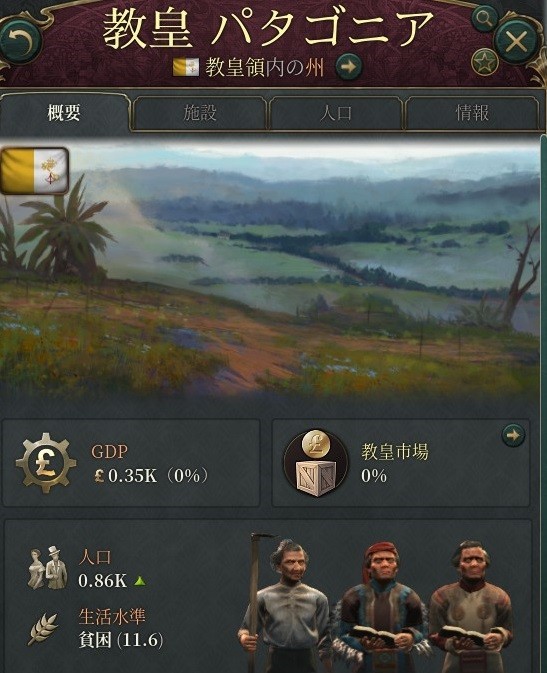Open the 教皇市場 market link
This screenshot has width=547, height=673.
coord(395,452)
